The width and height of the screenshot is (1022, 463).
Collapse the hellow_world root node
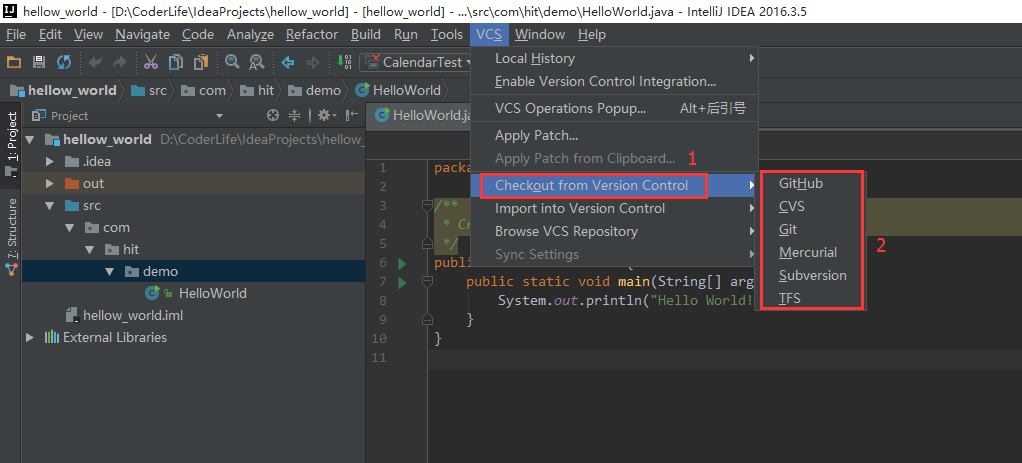[29, 140]
